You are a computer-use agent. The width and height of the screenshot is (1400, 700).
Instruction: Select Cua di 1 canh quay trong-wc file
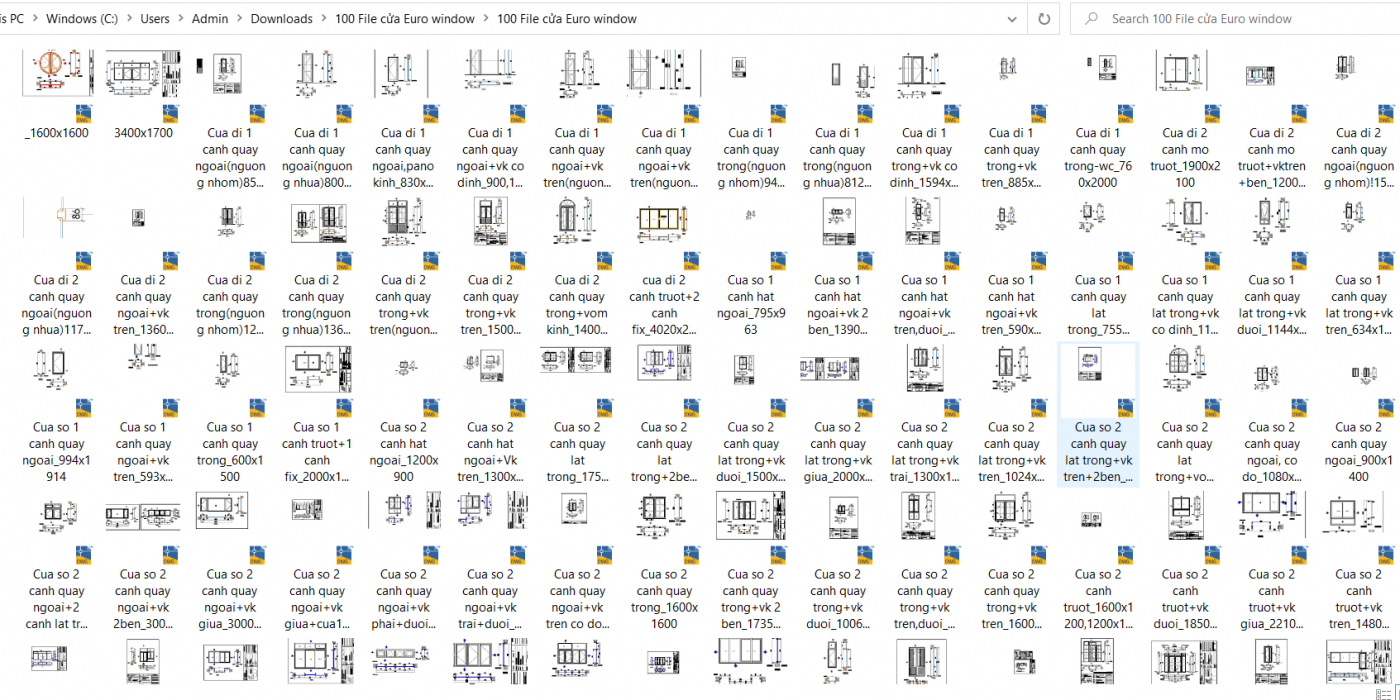click(1098, 109)
